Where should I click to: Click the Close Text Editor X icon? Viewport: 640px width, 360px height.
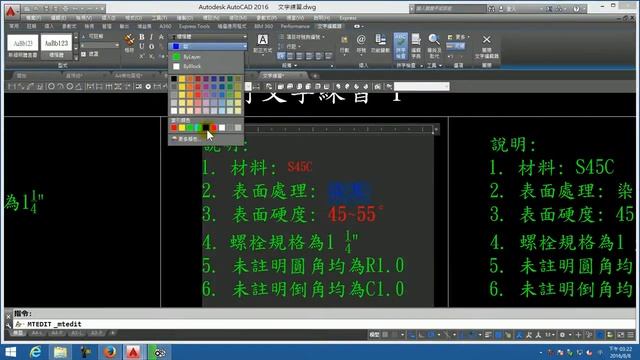click(487, 40)
